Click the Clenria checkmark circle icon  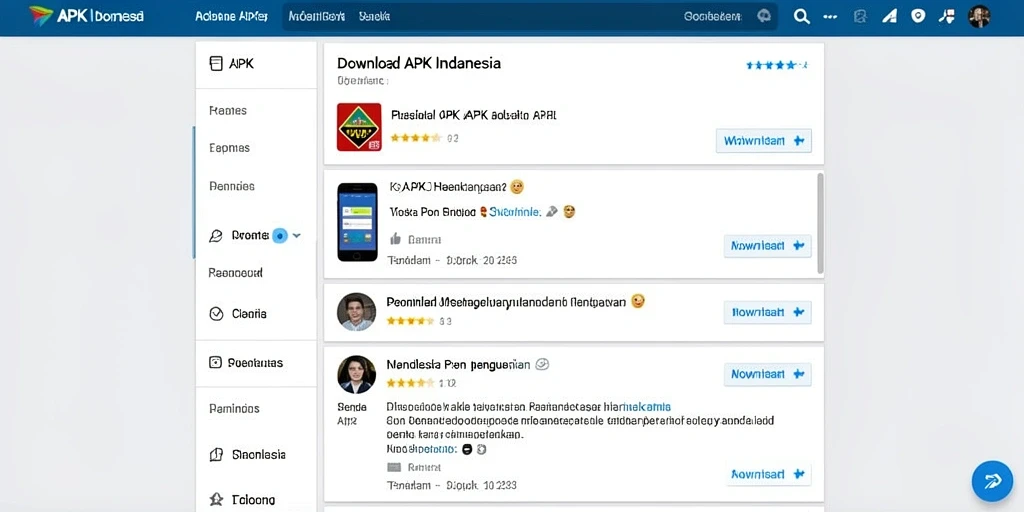(216, 313)
